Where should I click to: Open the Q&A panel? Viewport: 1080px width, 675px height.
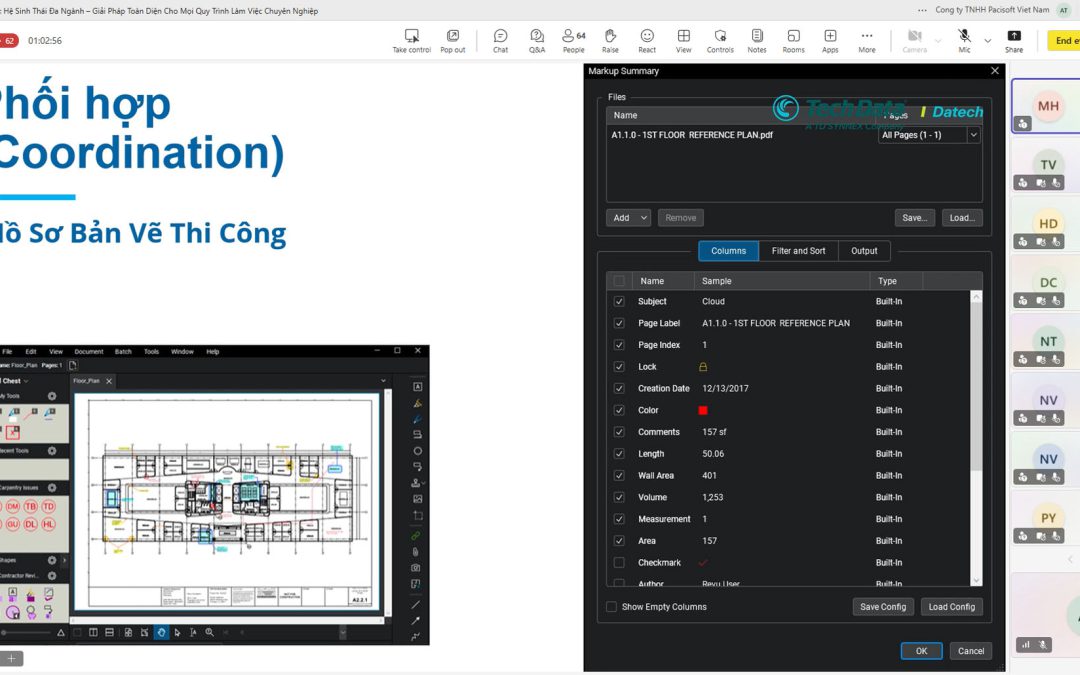coord(537,41)
